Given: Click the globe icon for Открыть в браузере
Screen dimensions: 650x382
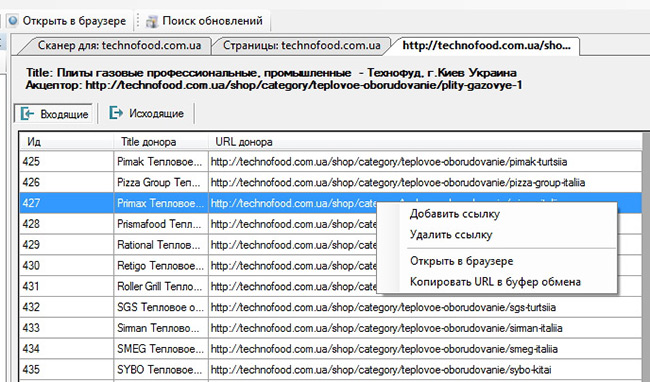Looking at the screenshot, I should (13, 20).
